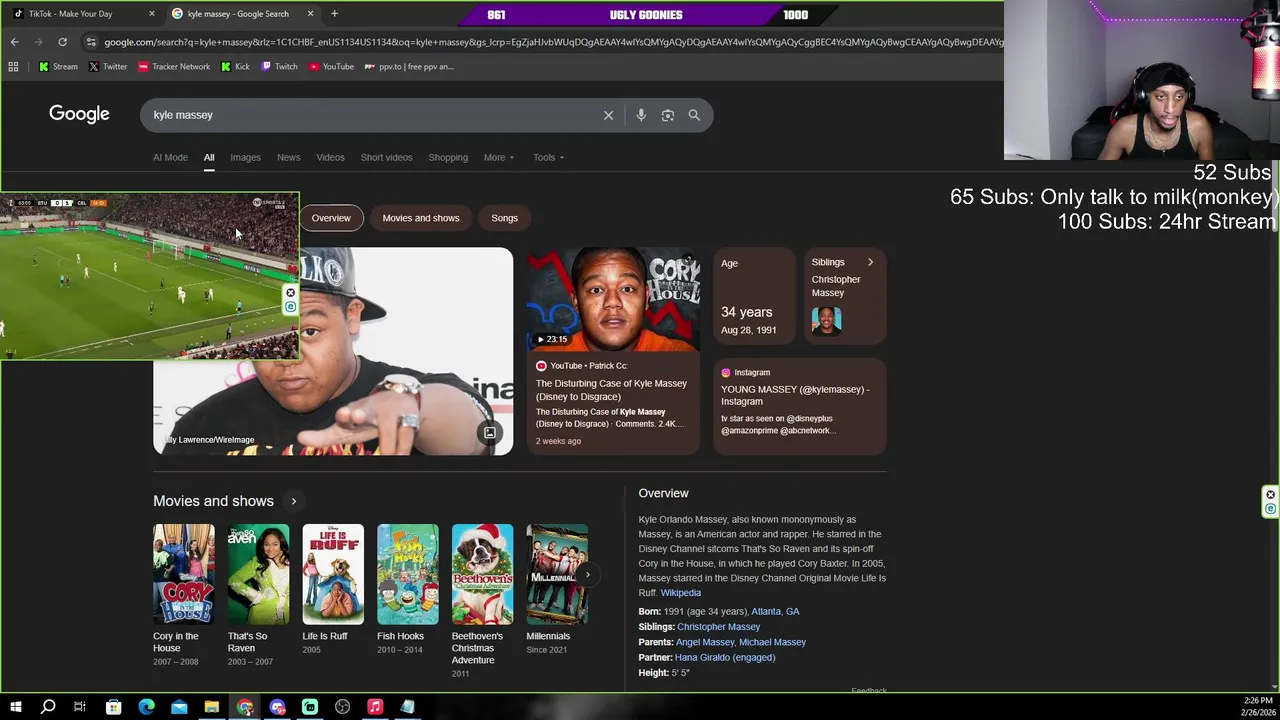Screen dimensions: 1280x720
Task: Open Mail app from taskbar
Action: click(x=179, y=707)
